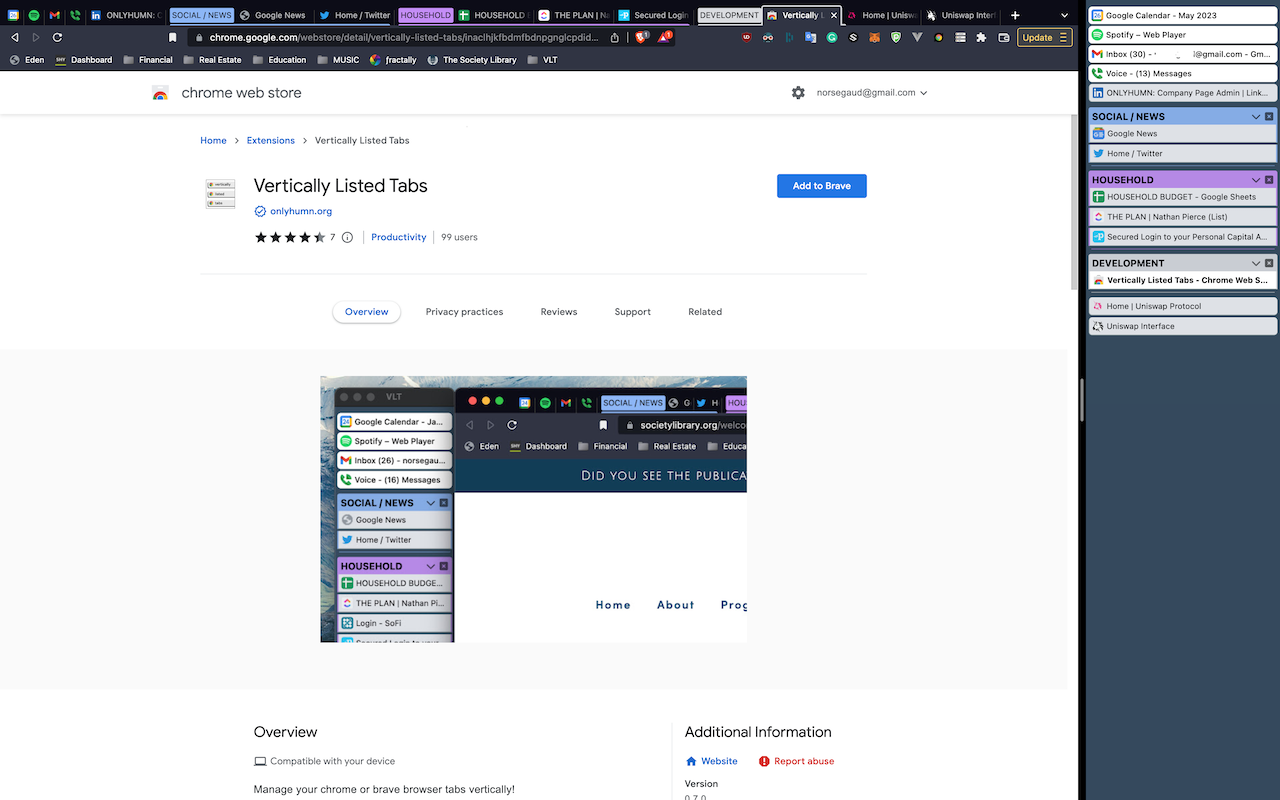This screenshot has height=800, width=1280.
Task: Collapse the DEVELOPMENT group in the side panel
Action: 1255,263
